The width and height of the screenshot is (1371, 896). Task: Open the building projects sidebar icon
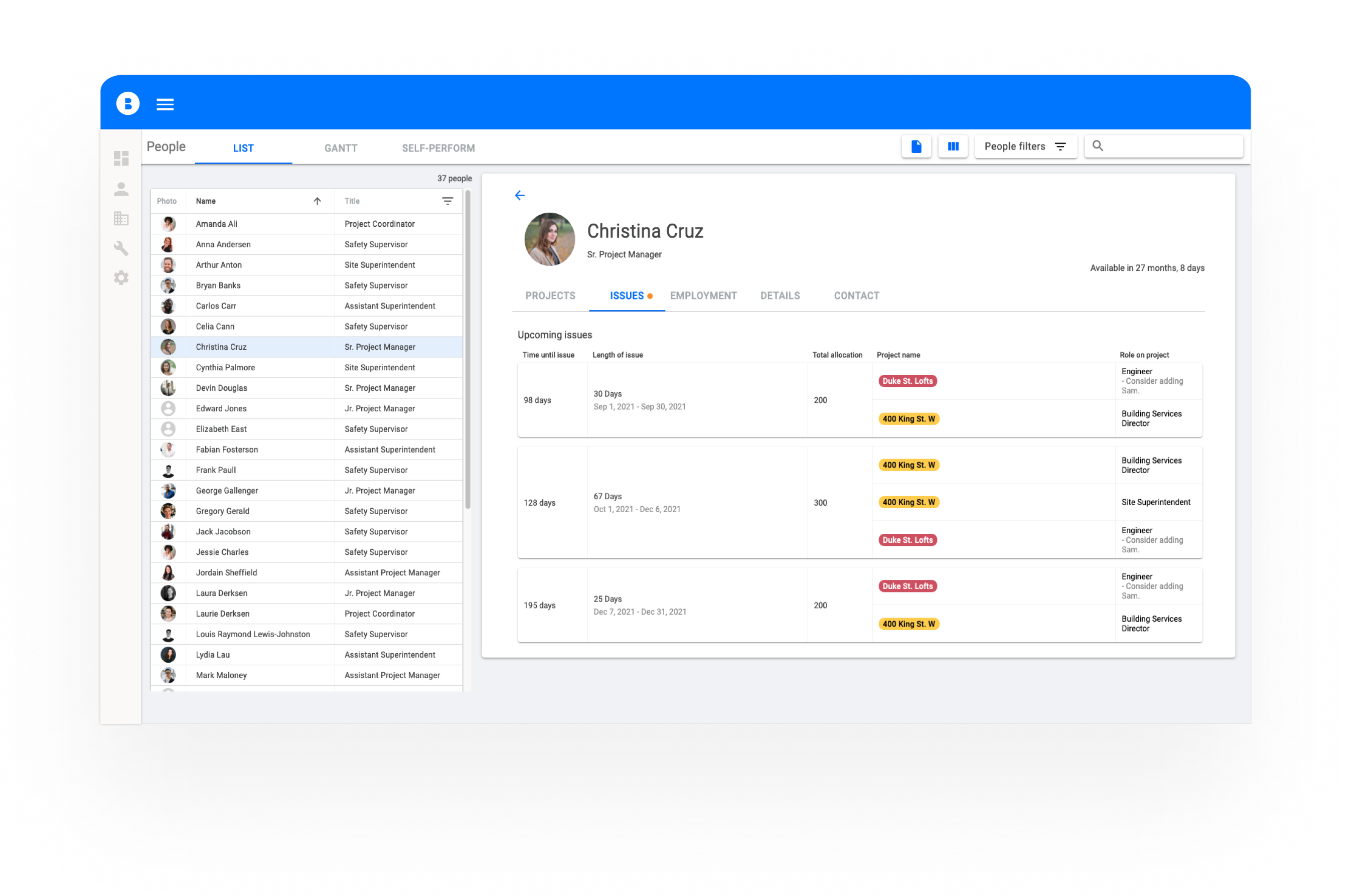[x=121, y=218]
